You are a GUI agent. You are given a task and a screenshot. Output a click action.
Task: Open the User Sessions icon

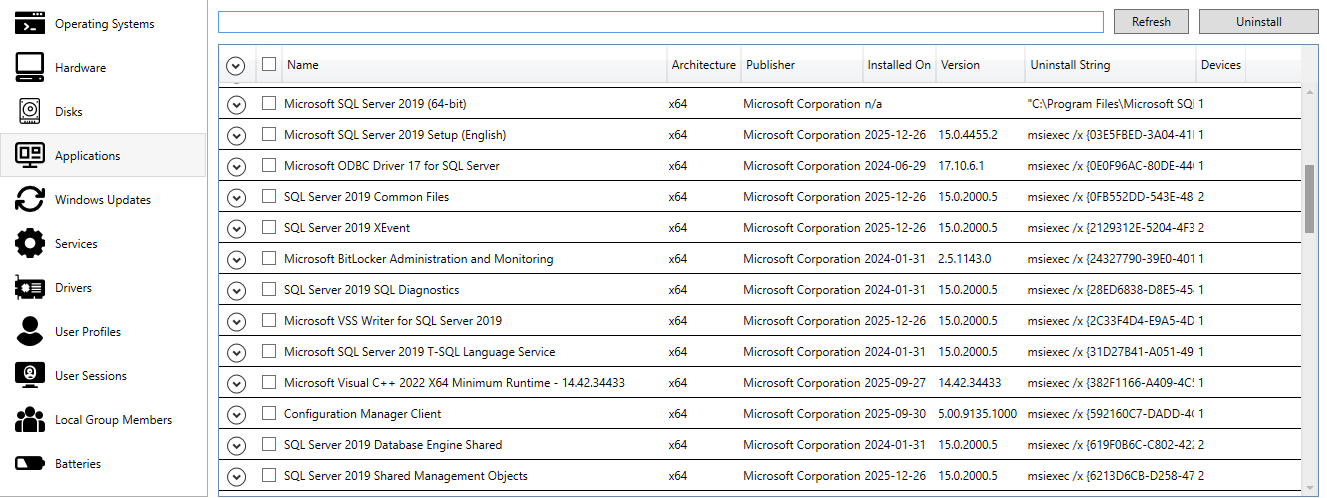click(30, 375)
